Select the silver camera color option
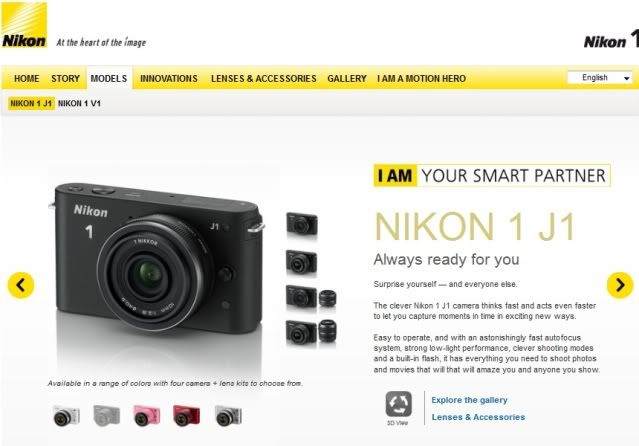639x446 pixels. click(x=228, y=416)
